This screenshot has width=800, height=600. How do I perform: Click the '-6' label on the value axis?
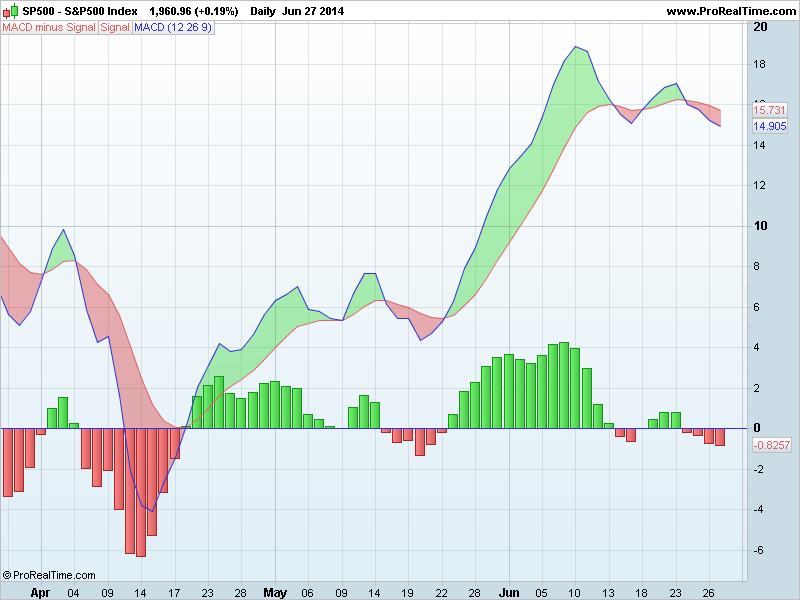(758, 550)
